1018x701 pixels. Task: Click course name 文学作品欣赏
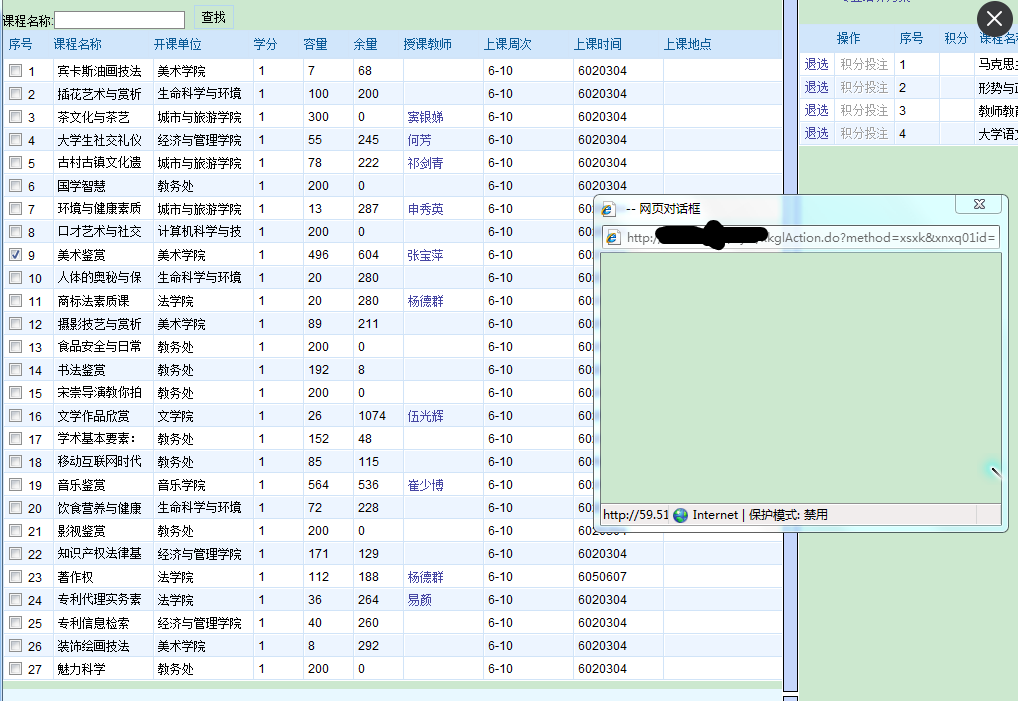[x=93, y=416]
